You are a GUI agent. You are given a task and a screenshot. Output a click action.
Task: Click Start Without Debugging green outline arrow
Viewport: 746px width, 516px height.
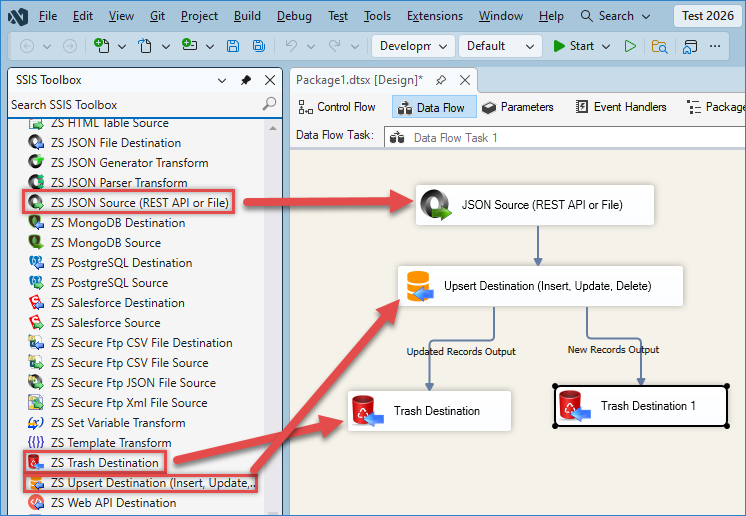pos(629,46)
